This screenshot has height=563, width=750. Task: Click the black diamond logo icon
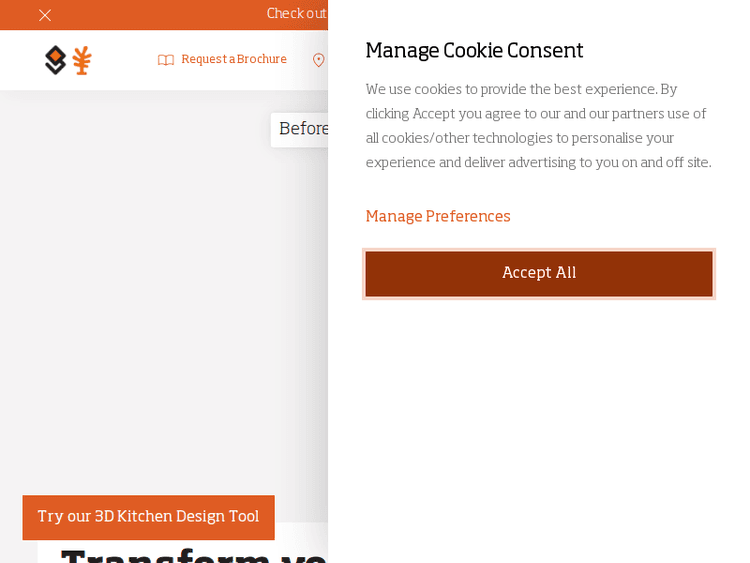point(56,60)
